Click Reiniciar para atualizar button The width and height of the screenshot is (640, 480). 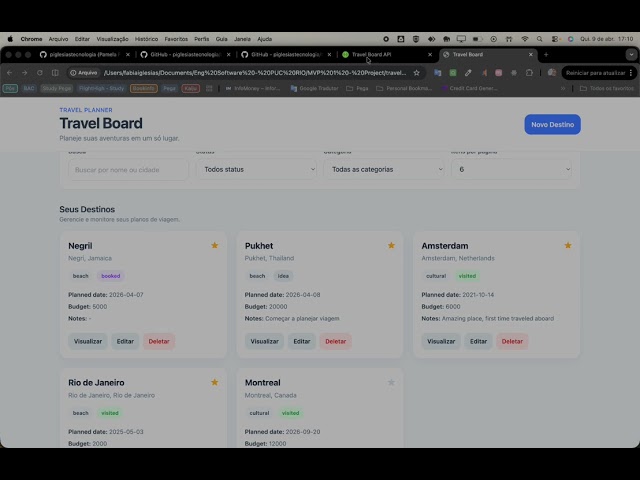596,73
